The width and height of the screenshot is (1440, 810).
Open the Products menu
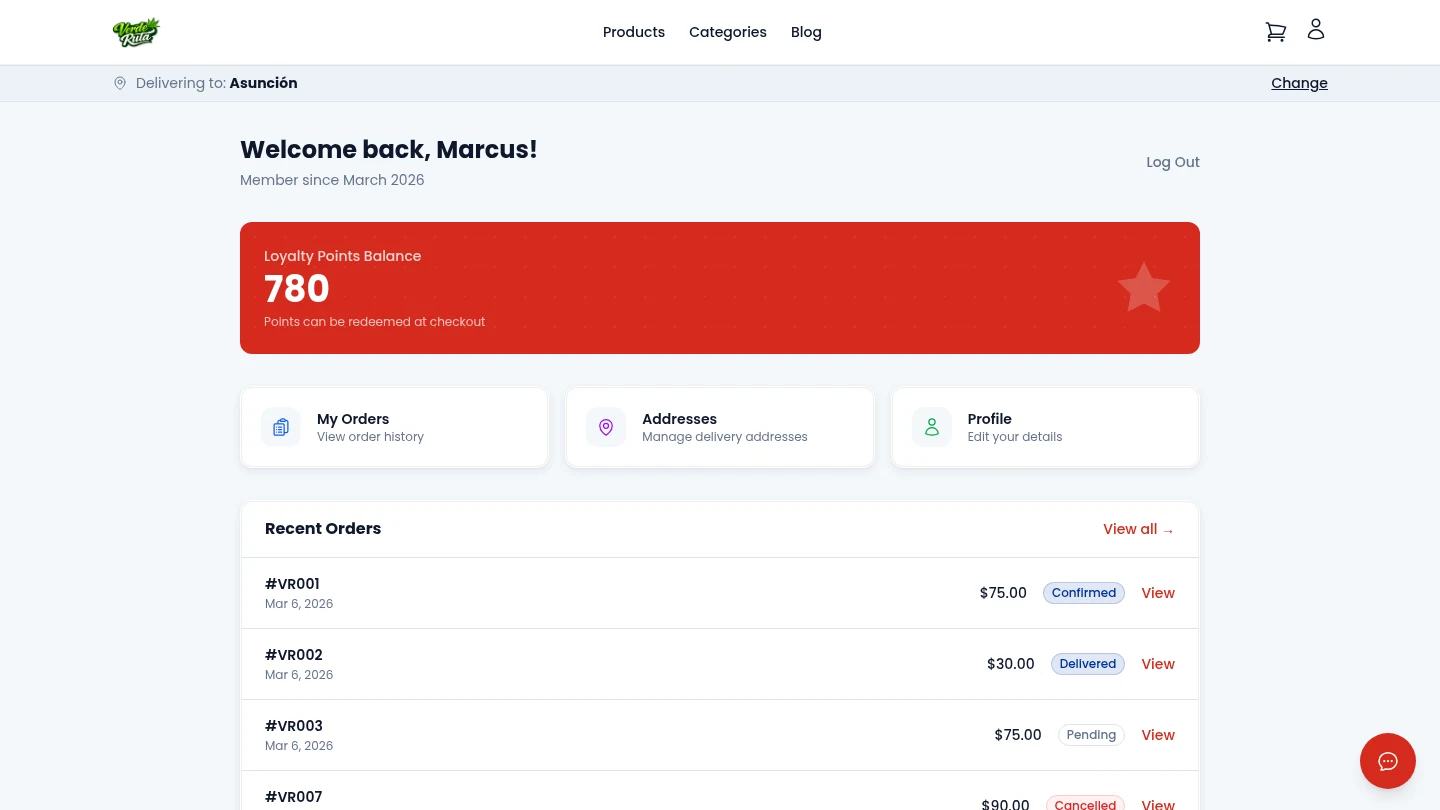[634, 32]
